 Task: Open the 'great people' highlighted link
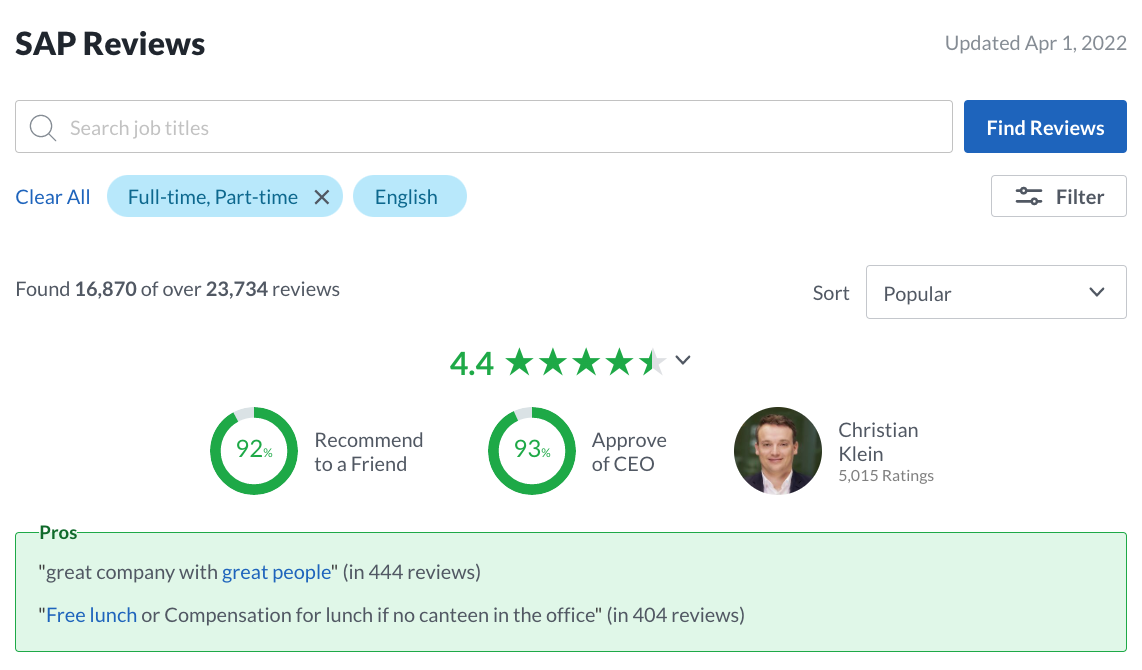(x=276, y=572)
